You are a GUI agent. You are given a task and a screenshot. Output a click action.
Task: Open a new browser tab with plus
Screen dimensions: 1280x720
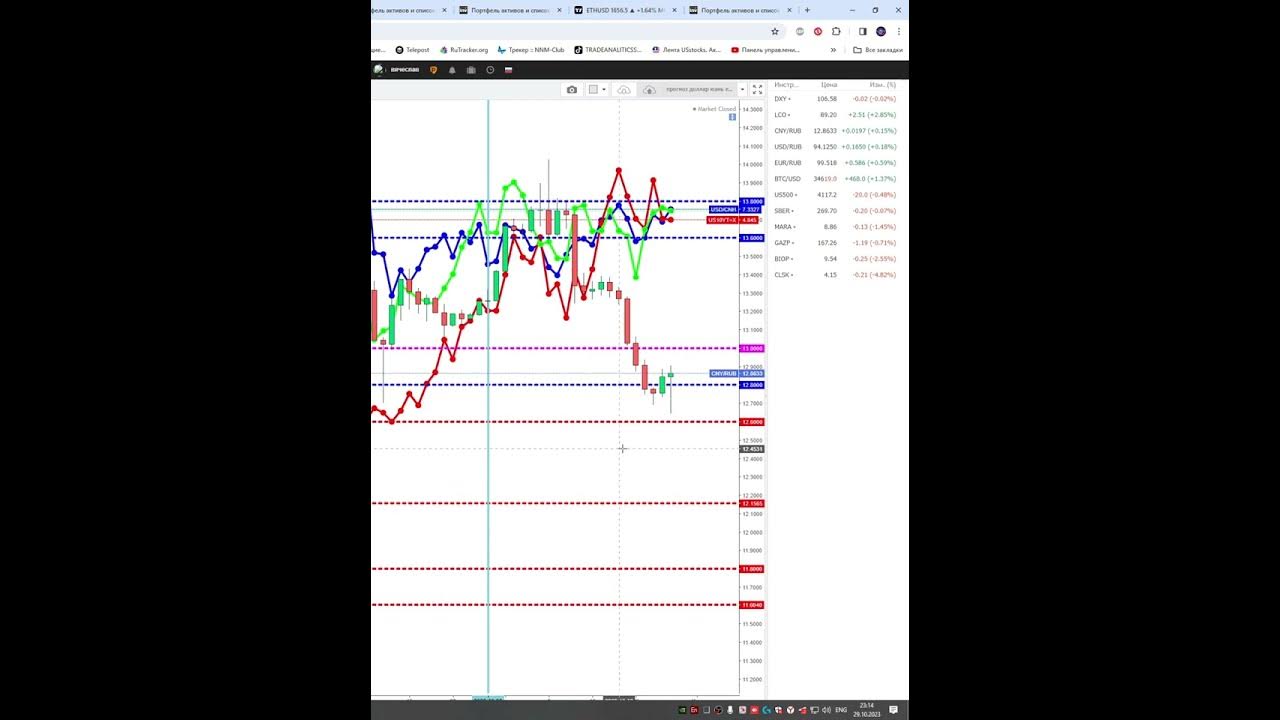807,10
